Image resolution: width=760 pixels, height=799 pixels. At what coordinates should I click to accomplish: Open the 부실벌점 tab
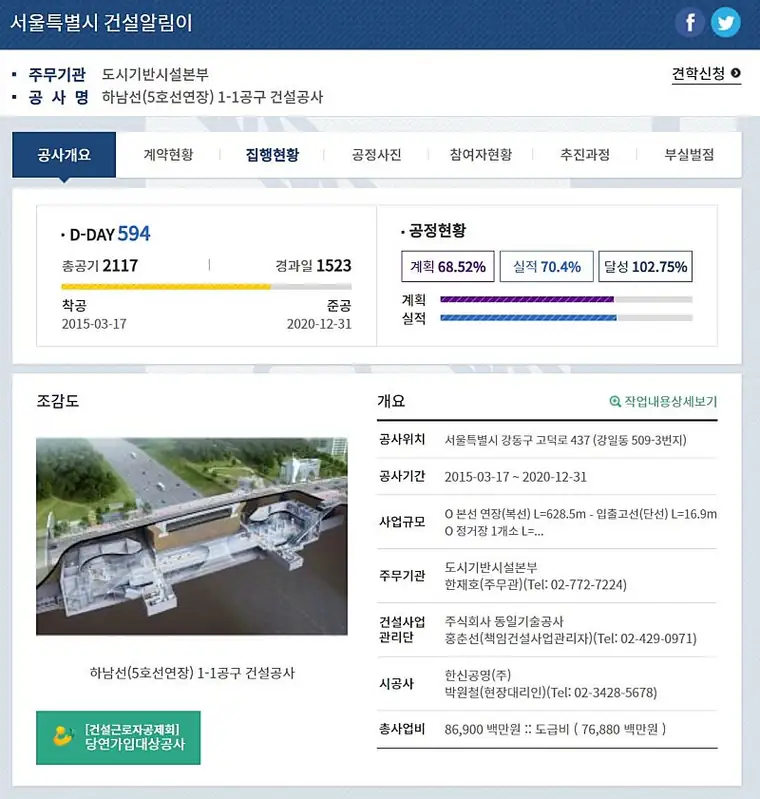click(x=689, y=155)
